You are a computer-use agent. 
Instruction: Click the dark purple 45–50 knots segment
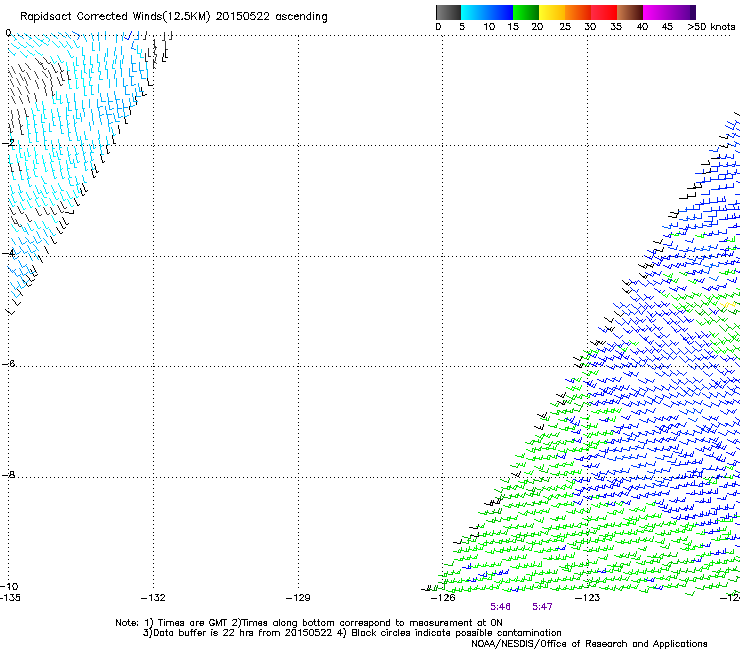682,12
